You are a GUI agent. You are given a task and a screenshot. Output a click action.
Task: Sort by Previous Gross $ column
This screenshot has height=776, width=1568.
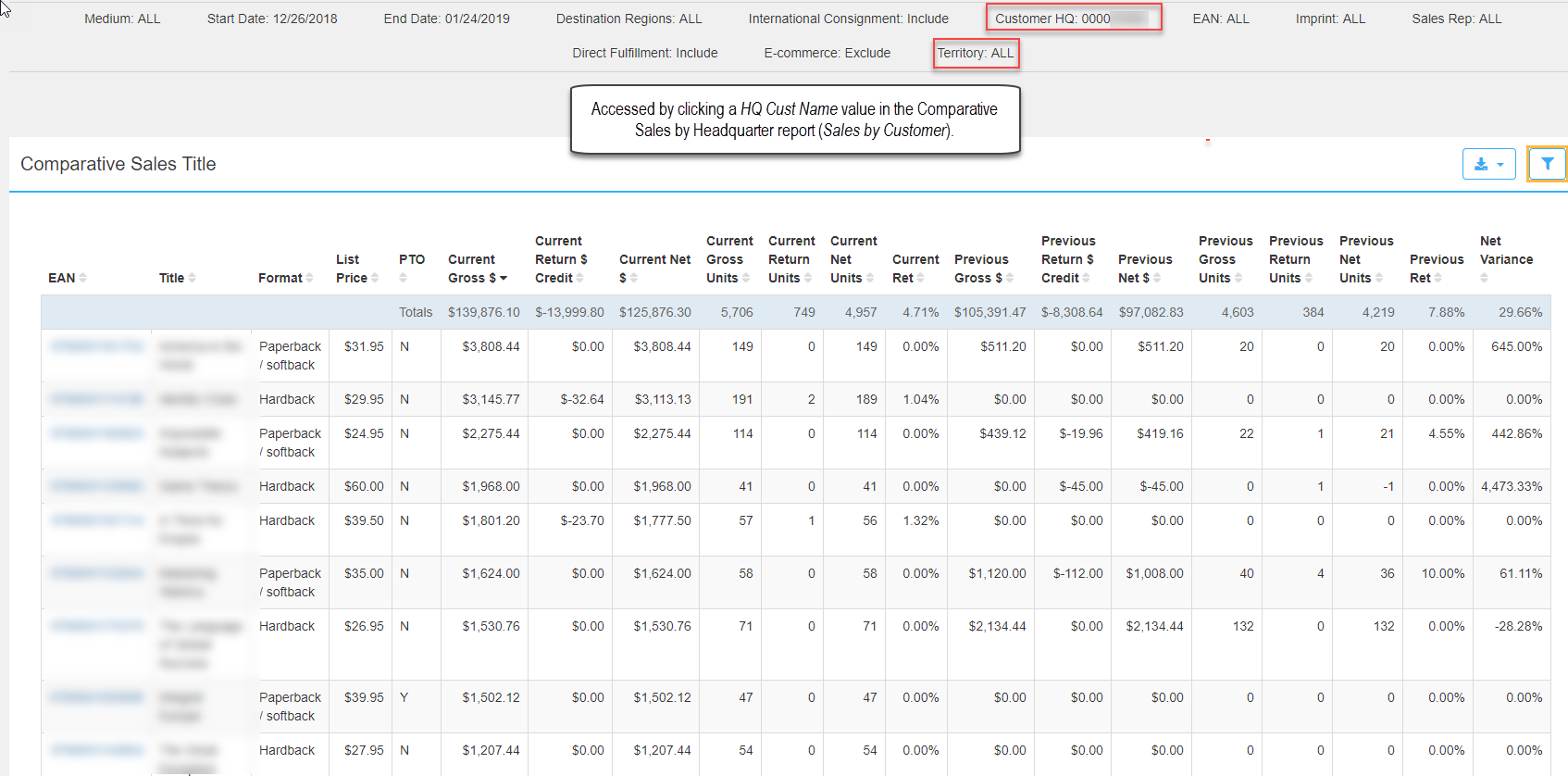click(984, 269)
